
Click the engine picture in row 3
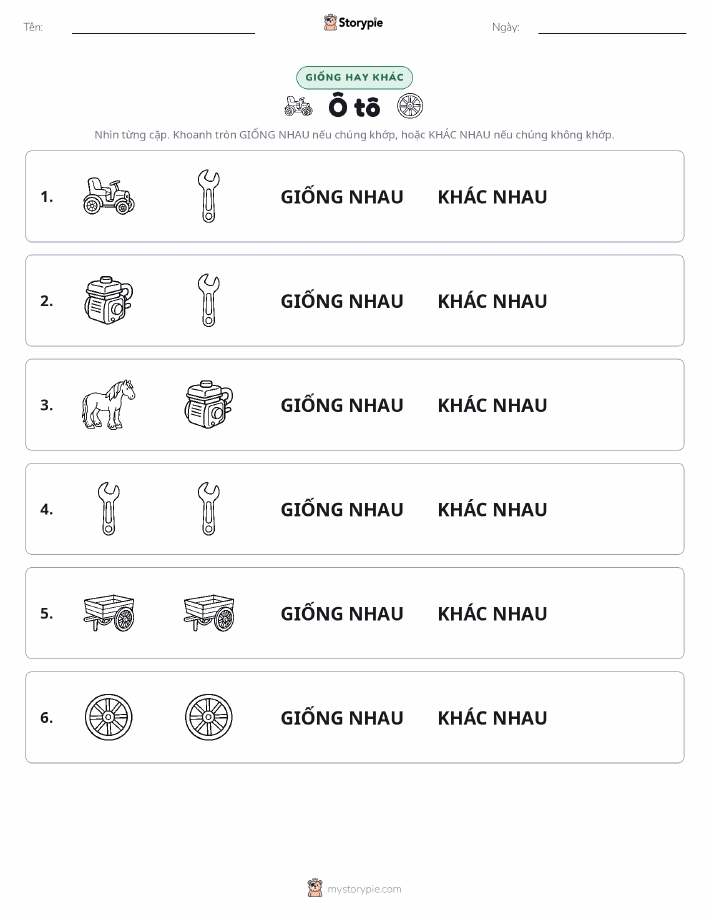coord(208,404)
